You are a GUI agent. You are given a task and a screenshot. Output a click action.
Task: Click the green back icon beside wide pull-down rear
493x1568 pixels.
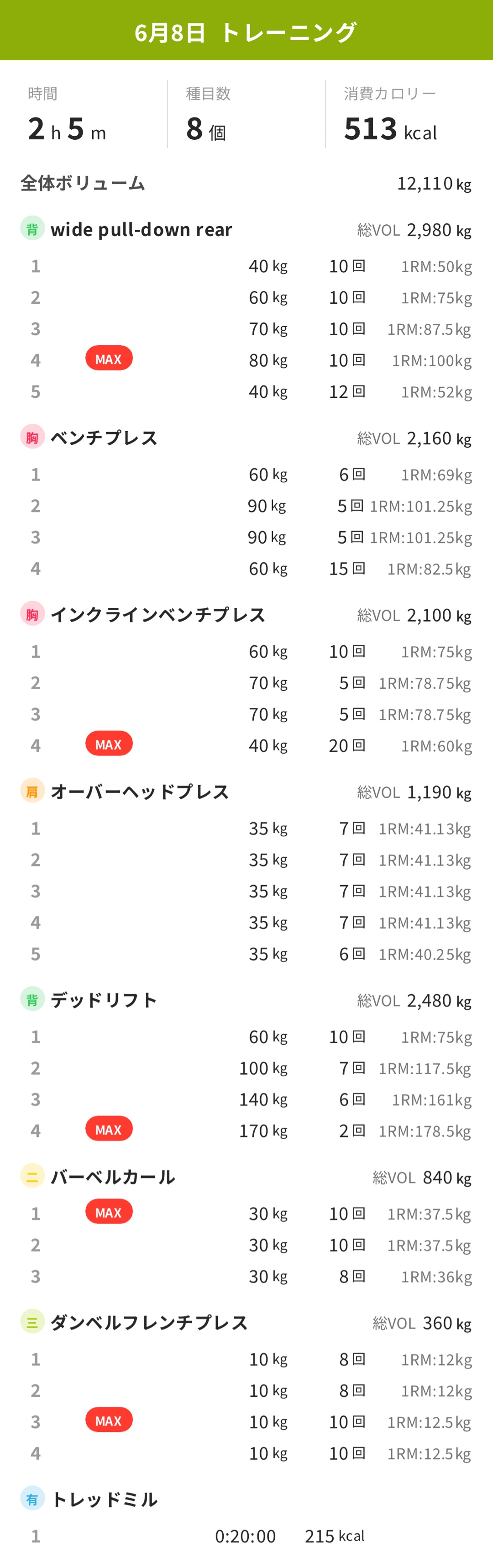32,228
